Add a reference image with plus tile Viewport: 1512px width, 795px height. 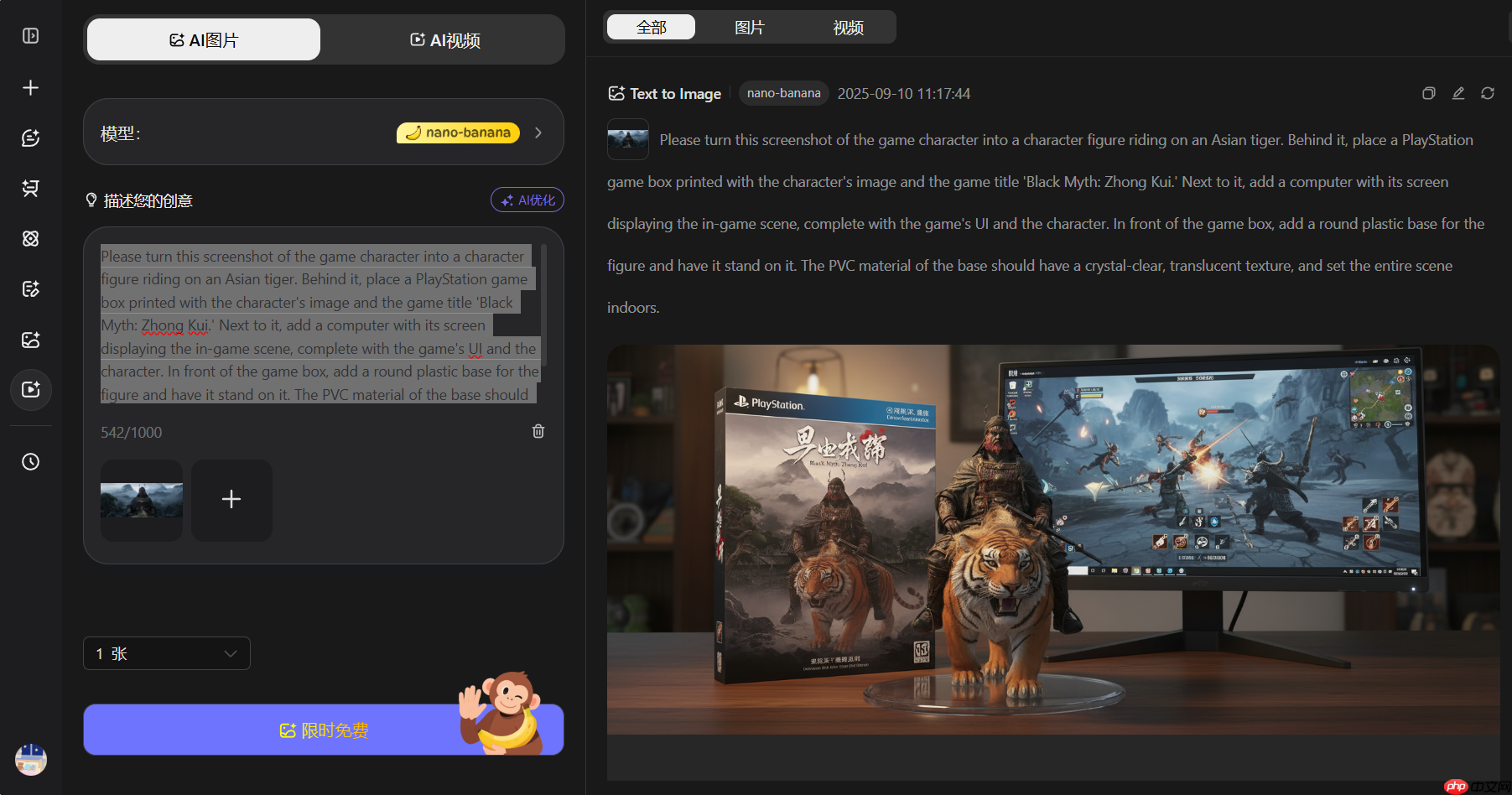231,500
